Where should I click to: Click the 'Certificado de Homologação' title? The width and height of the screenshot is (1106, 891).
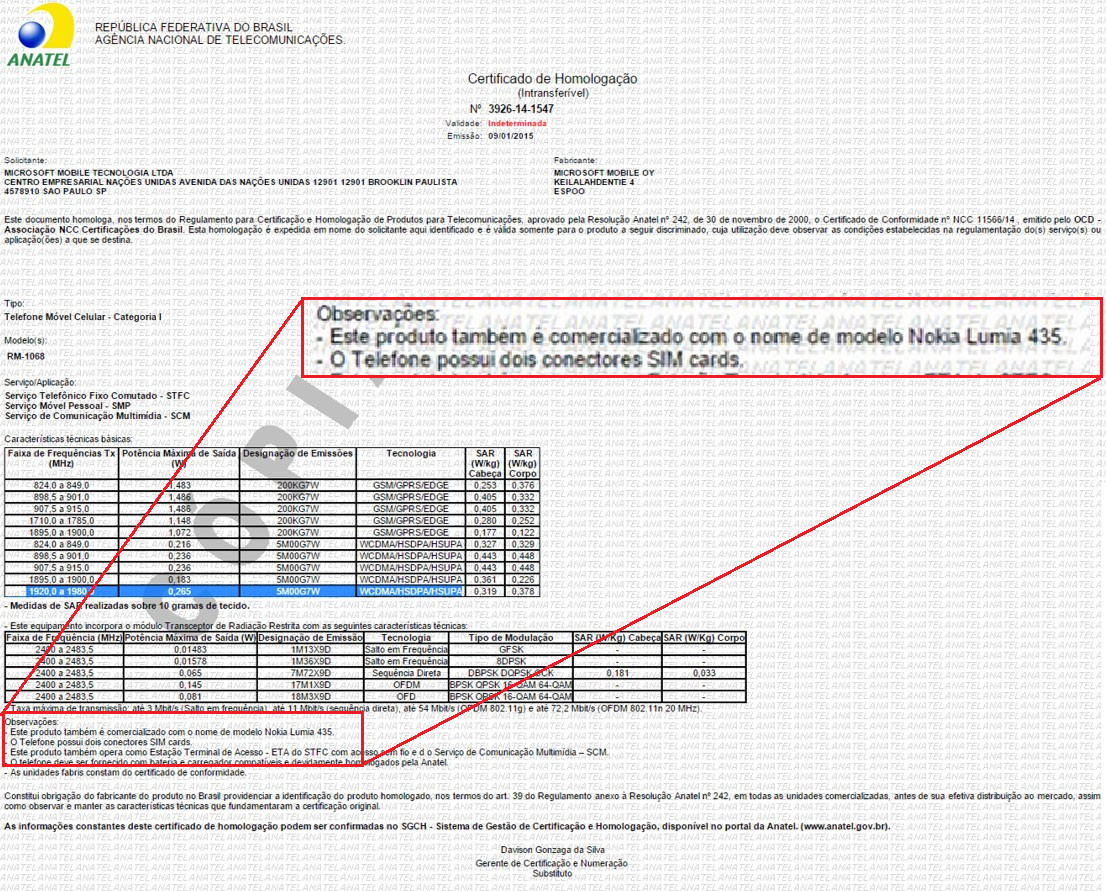tap(552, 79)
